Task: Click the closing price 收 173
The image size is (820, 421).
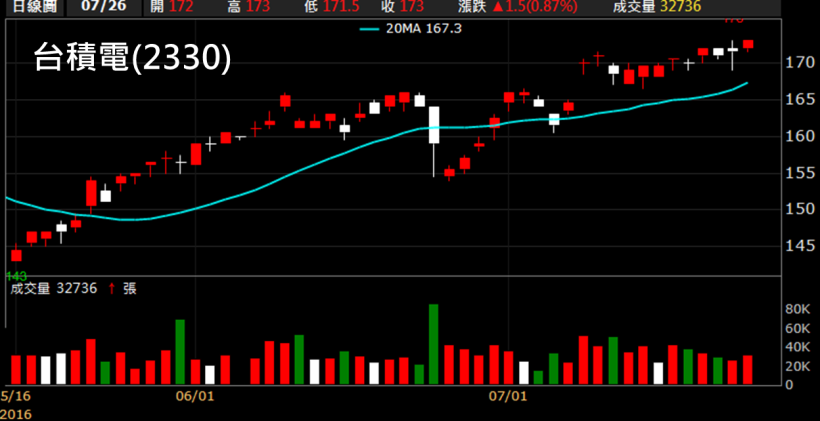Action: pos(402,6)
